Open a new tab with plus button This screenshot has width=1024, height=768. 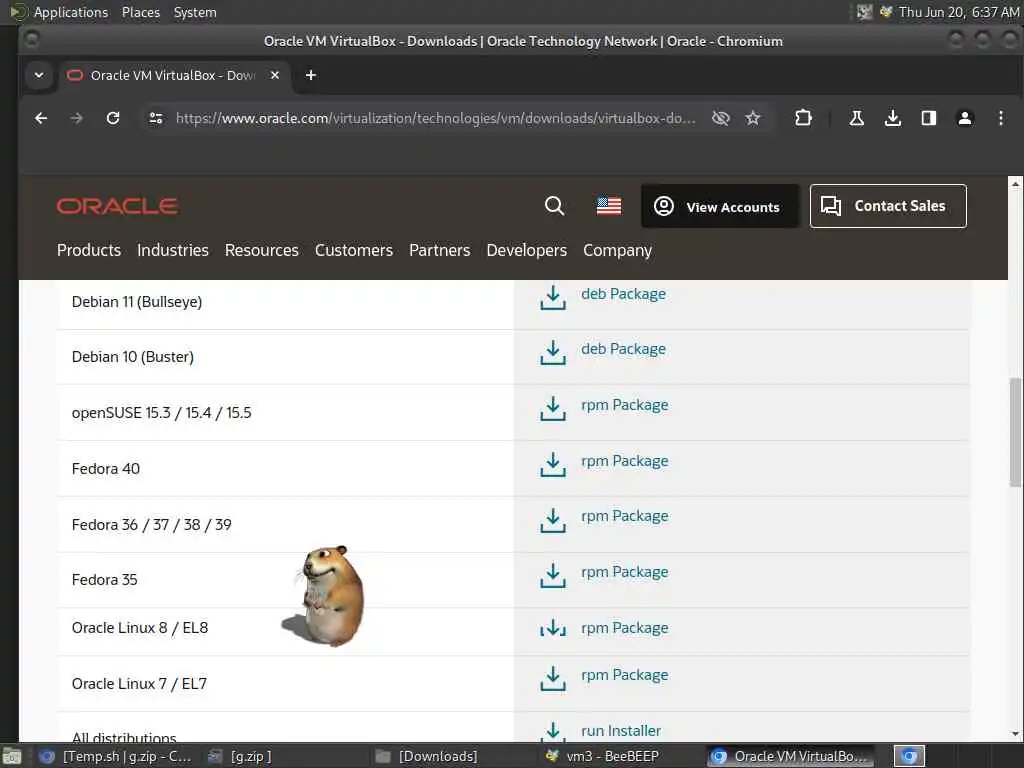coord(311,75)
